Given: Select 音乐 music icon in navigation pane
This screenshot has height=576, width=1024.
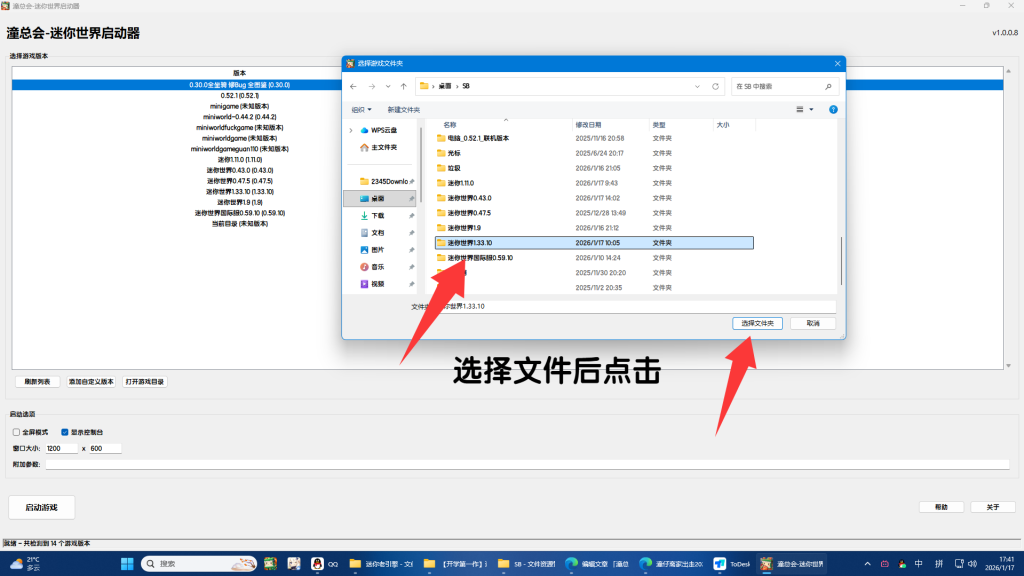Looking at the screenshot, I should click(364, 267).
